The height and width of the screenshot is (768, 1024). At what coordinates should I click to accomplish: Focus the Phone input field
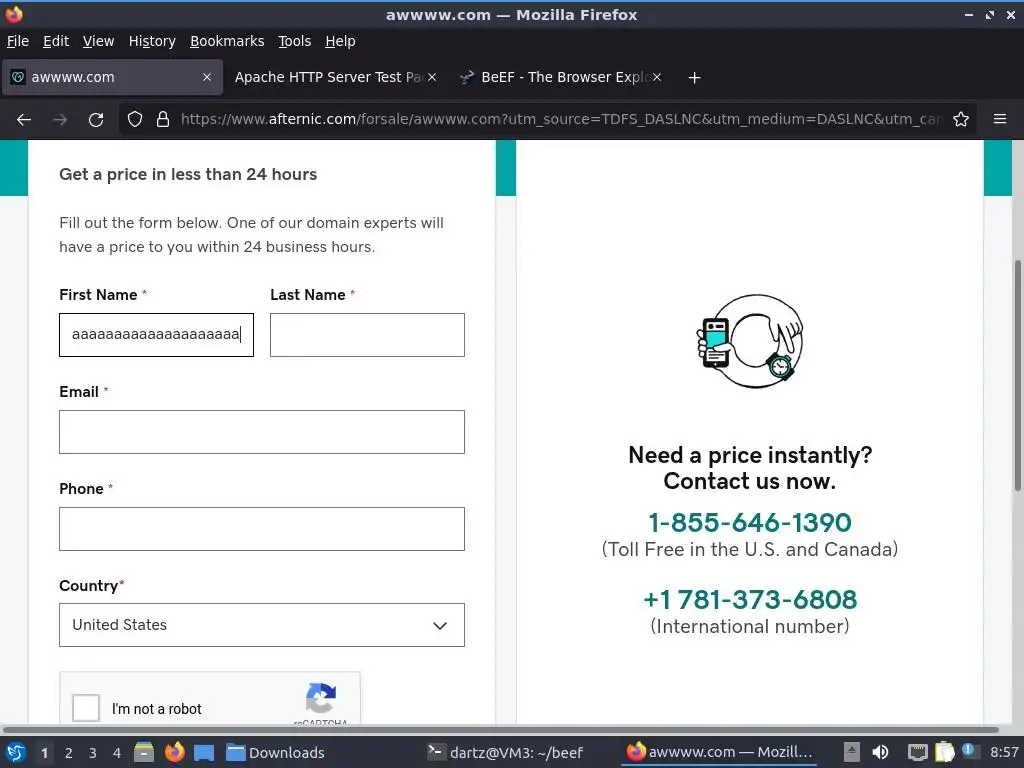click(x=262, y=529)
